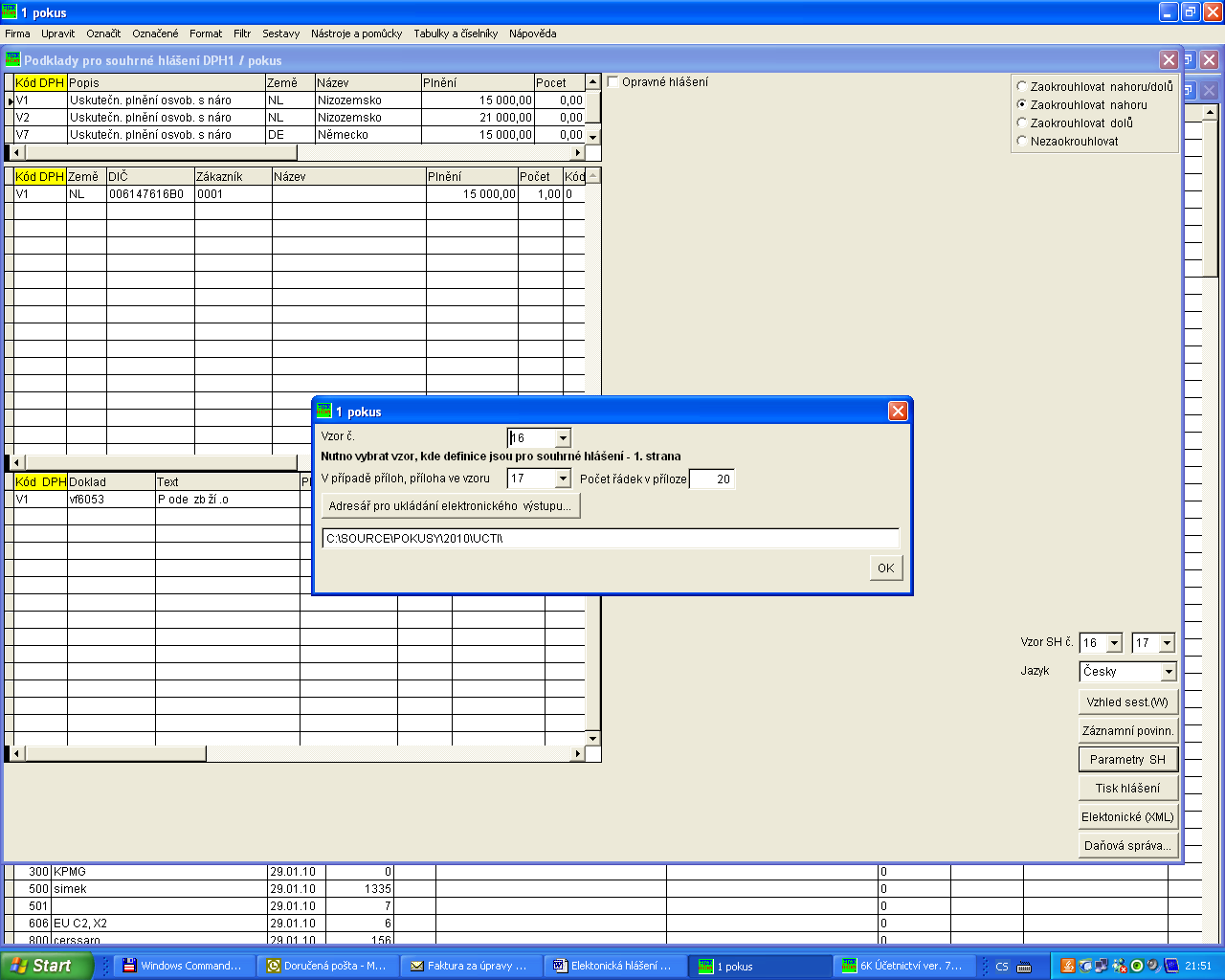Click Plnění header in top grid

pyautogui.click(x=478, y=83)
